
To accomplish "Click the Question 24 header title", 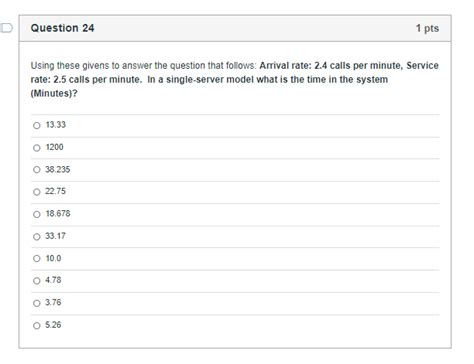I will 62,28.
